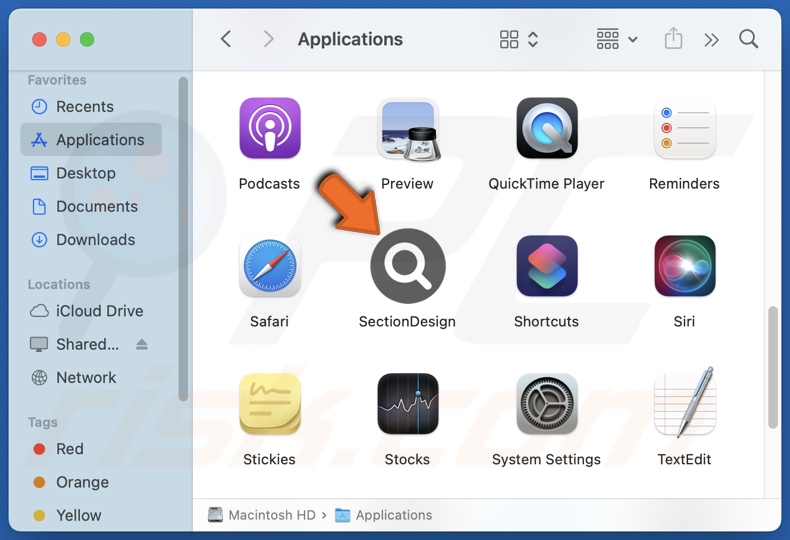This screenshot has height=540, width=790.
Task: Eject the Shared volume
Action: pyautogui.click(x=142, y=345)
